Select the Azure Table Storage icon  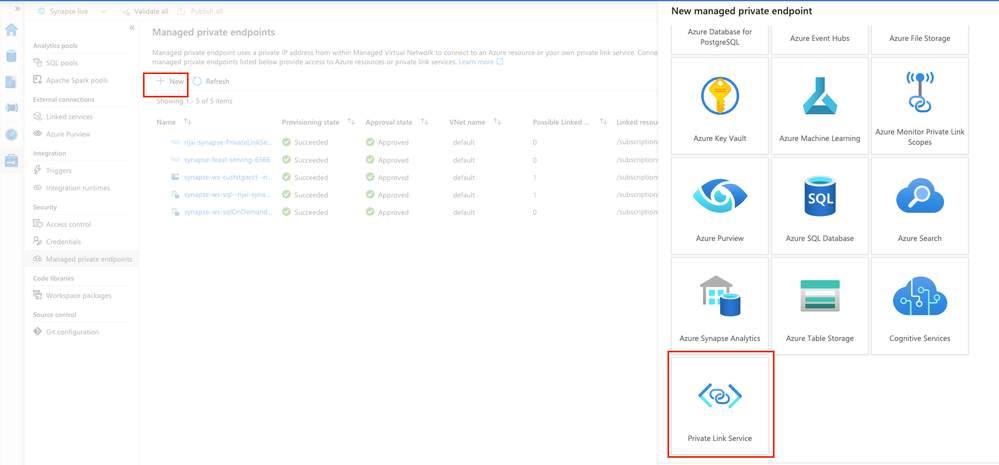click(x=820, y=296)
